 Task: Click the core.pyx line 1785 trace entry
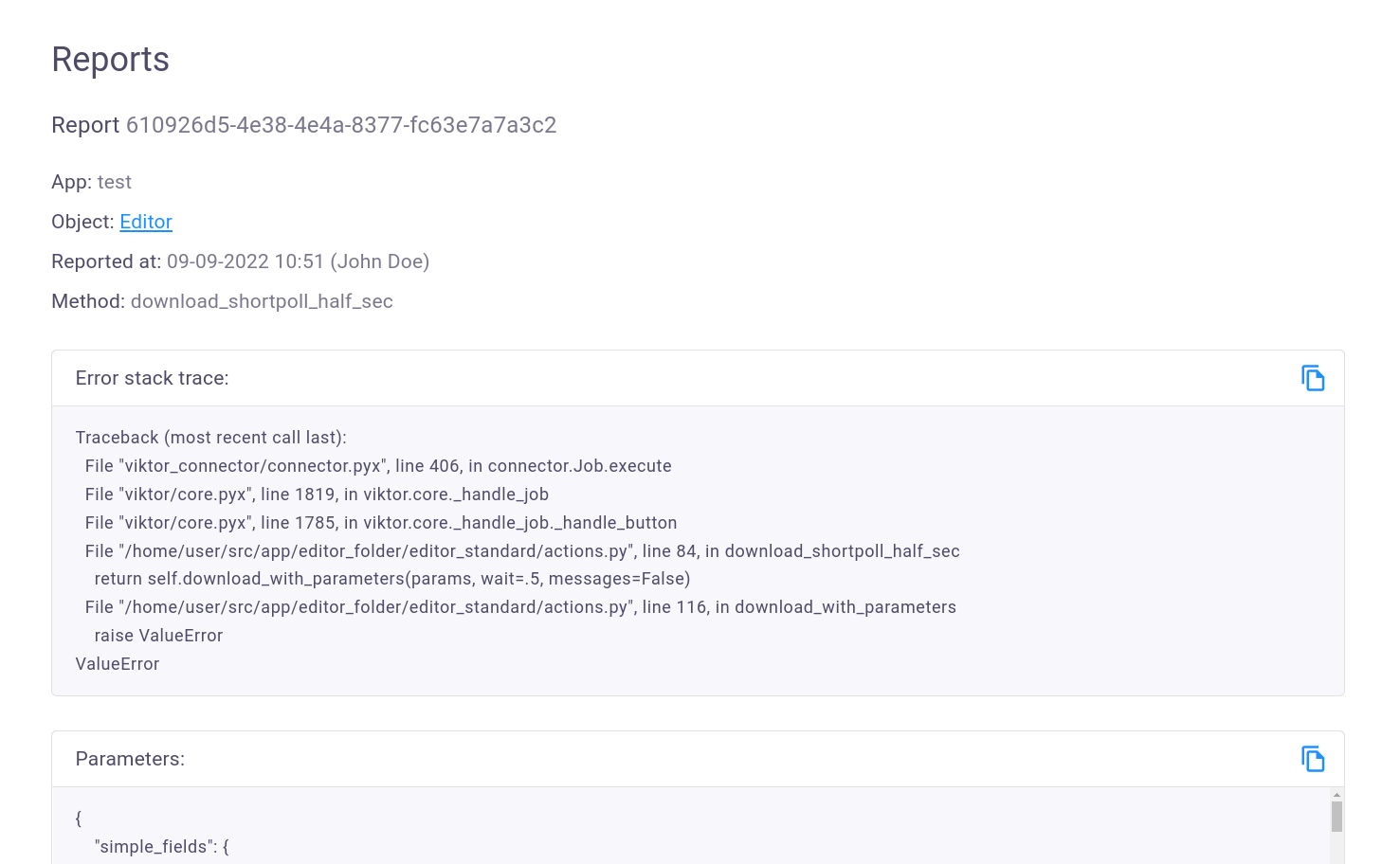[381, 523]
